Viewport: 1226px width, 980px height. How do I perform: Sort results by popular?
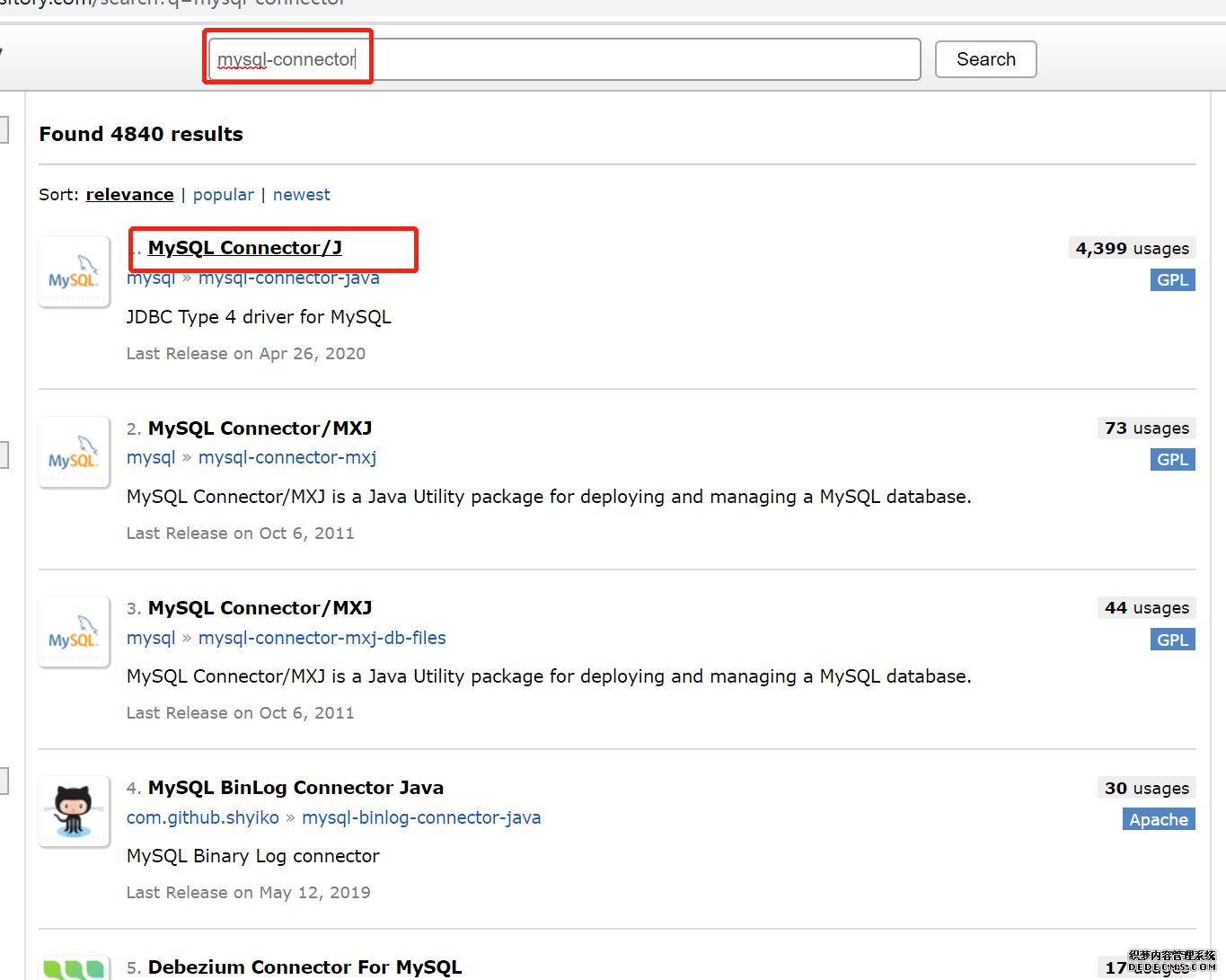coord(223,195)
